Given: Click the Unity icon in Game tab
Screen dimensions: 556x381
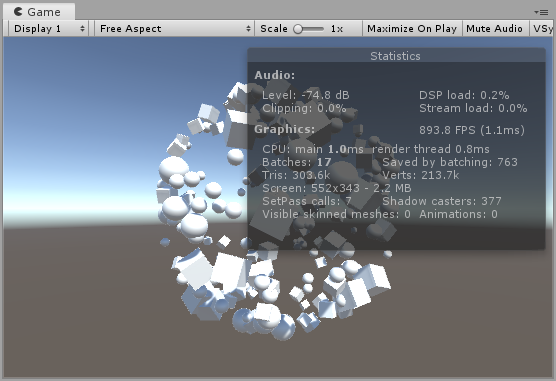Looking at the screenshot, I should coord(18,12).
